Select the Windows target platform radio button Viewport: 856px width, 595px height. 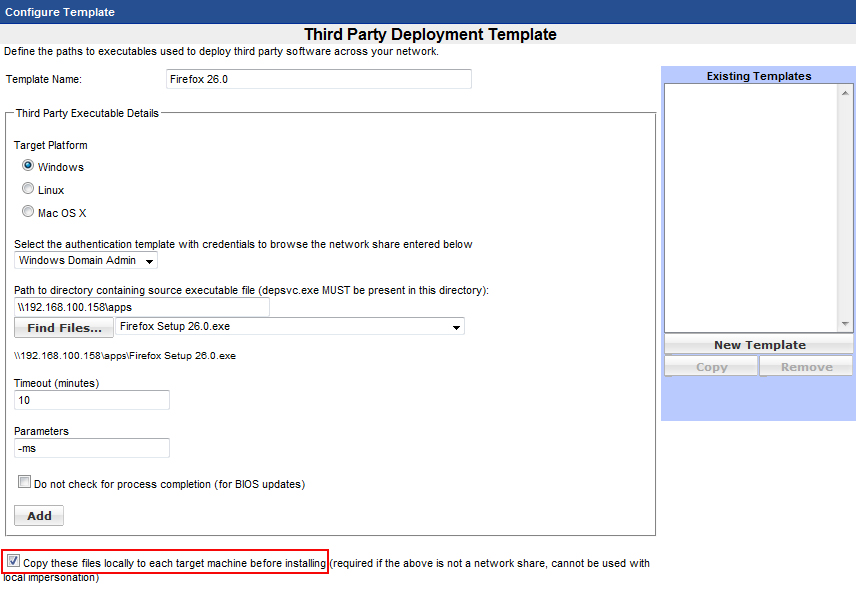click(28, 166)
